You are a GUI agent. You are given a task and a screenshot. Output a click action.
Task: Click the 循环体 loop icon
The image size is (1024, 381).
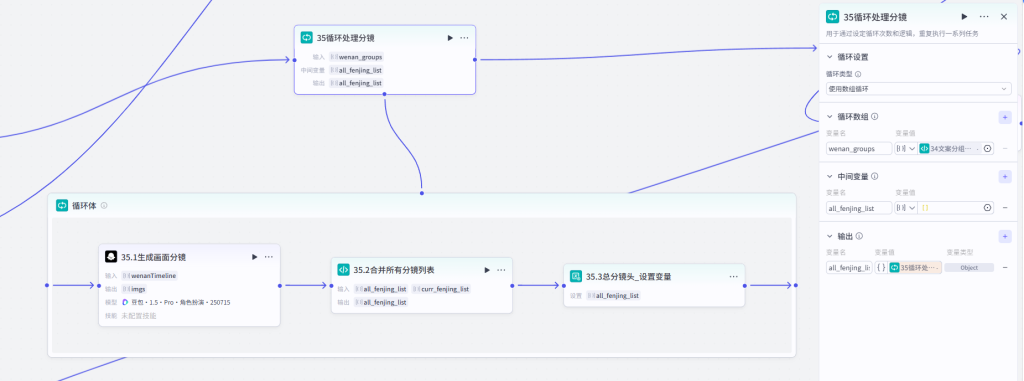coord(62,205)
